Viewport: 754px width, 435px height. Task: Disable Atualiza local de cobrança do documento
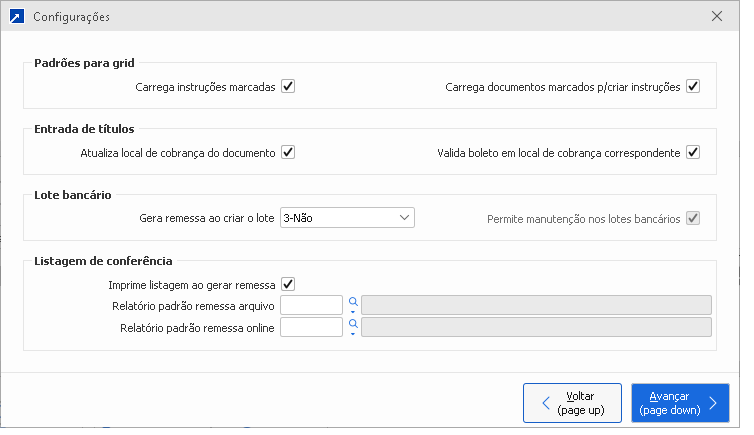(x=288, y=153)
